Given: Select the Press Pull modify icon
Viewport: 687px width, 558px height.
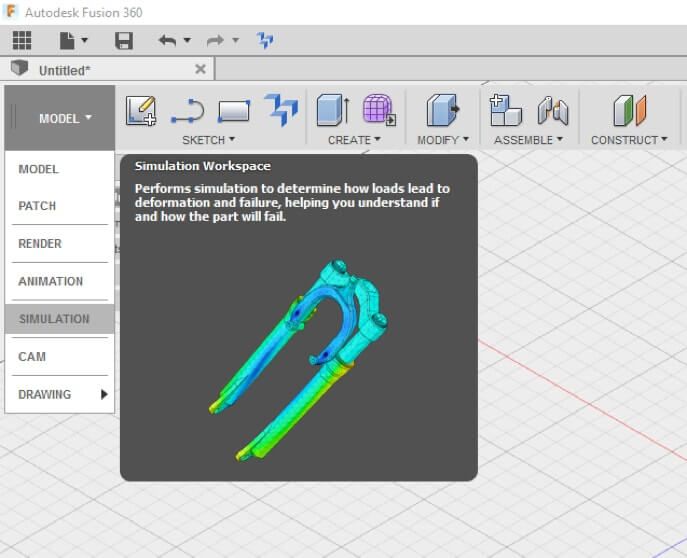Looking at the screenshot, I should tap(441, 110).
